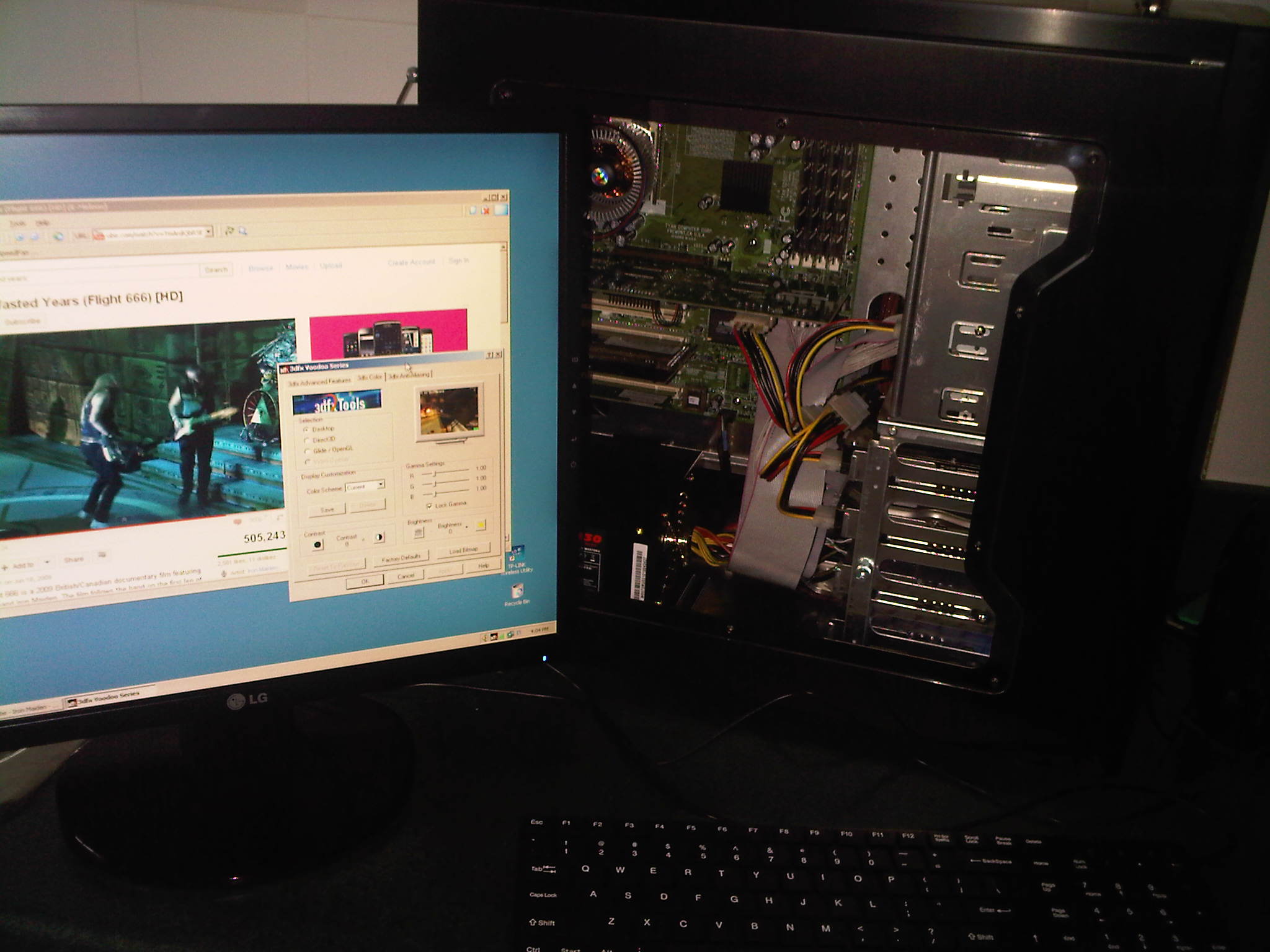
Task: Click Cancel in the 3dfx dialog
Action: [x=406, y=576]
